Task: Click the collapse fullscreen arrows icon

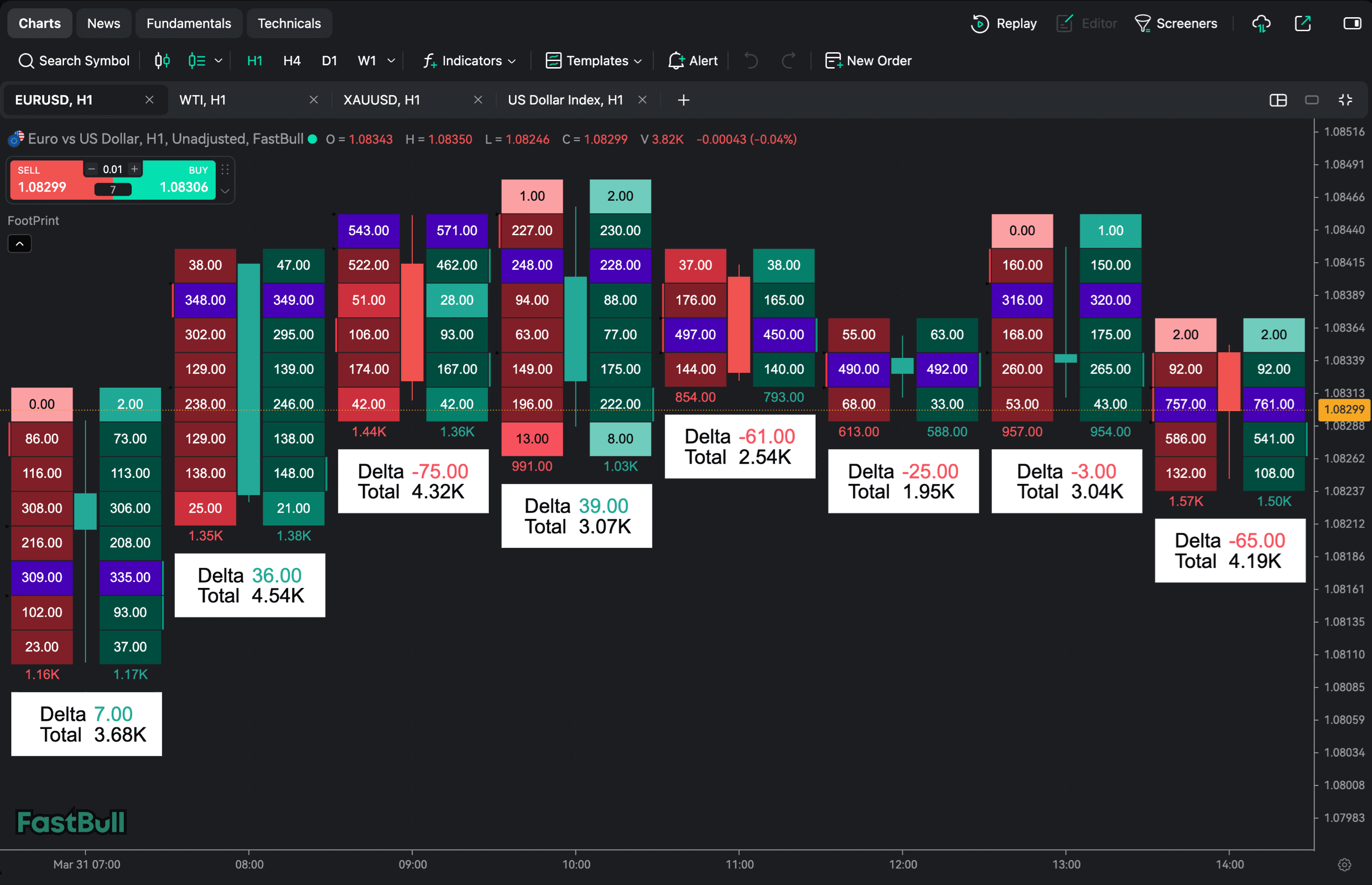Action: click(1345, 100)
